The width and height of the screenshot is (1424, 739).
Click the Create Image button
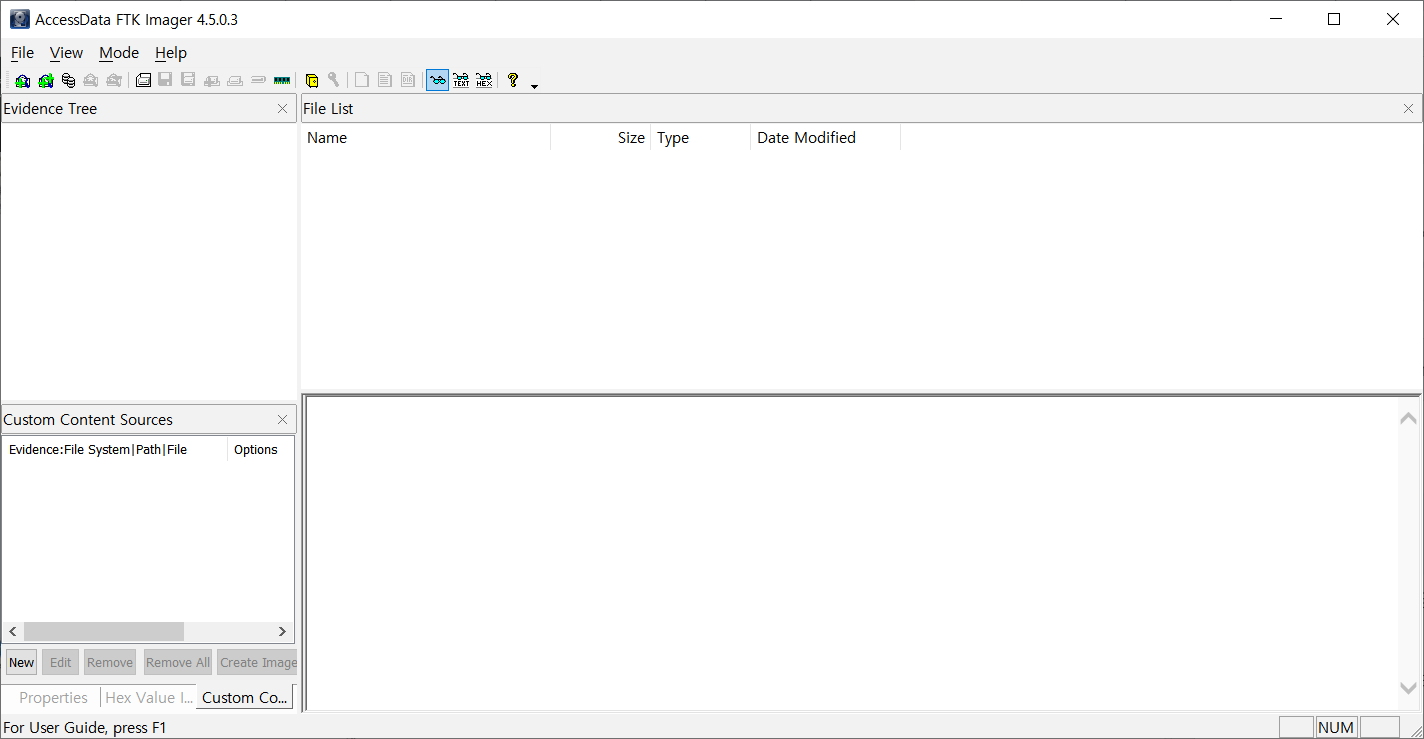click(x=257, y=662)
